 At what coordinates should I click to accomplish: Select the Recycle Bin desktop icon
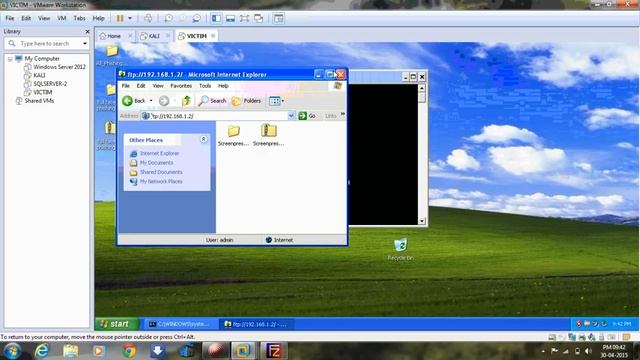[400, 249]
